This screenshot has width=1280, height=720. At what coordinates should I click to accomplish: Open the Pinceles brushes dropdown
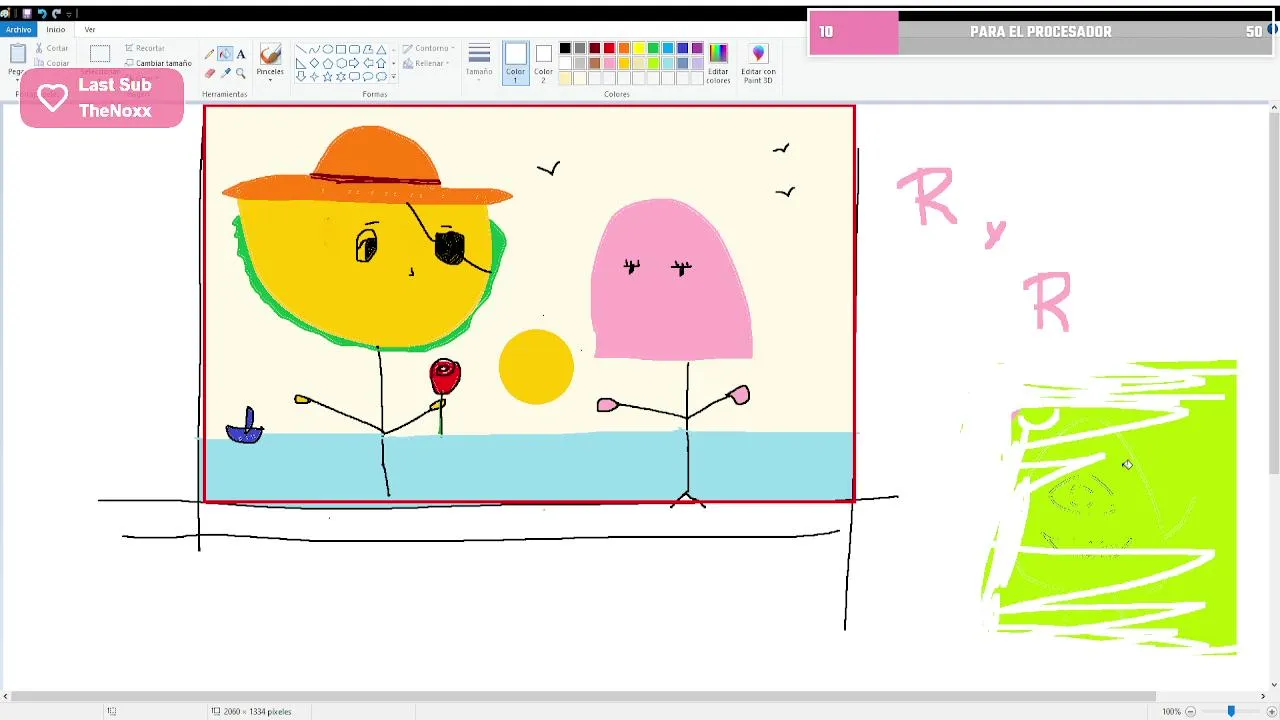coord(270,62)
